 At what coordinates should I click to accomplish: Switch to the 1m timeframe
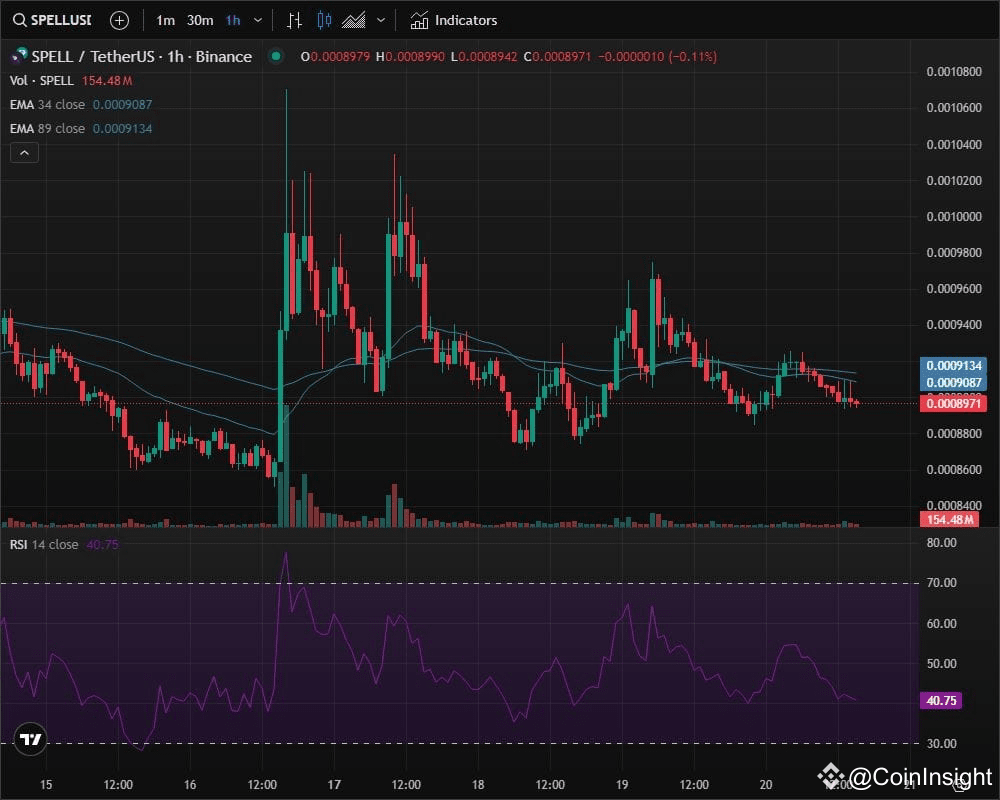pos(165,20)
